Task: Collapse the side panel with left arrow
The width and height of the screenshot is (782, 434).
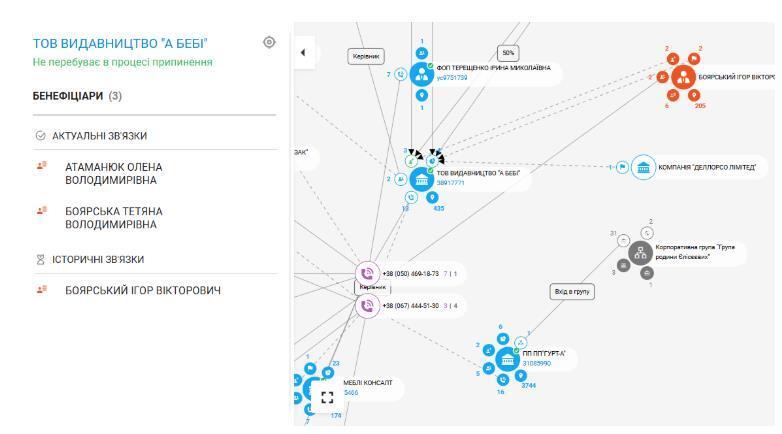Action: click(303, 52)
